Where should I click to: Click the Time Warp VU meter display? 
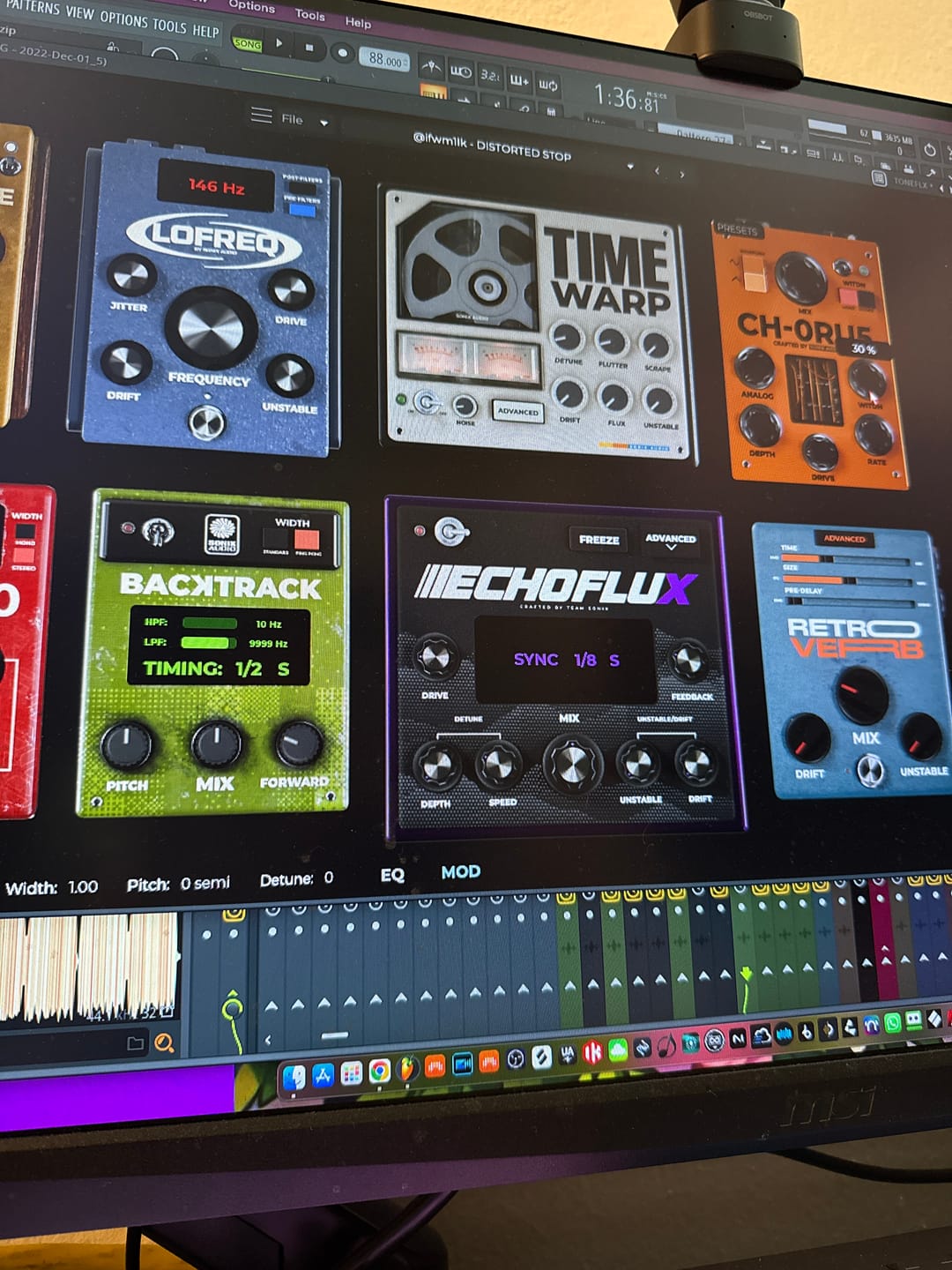tap(468, 361)
